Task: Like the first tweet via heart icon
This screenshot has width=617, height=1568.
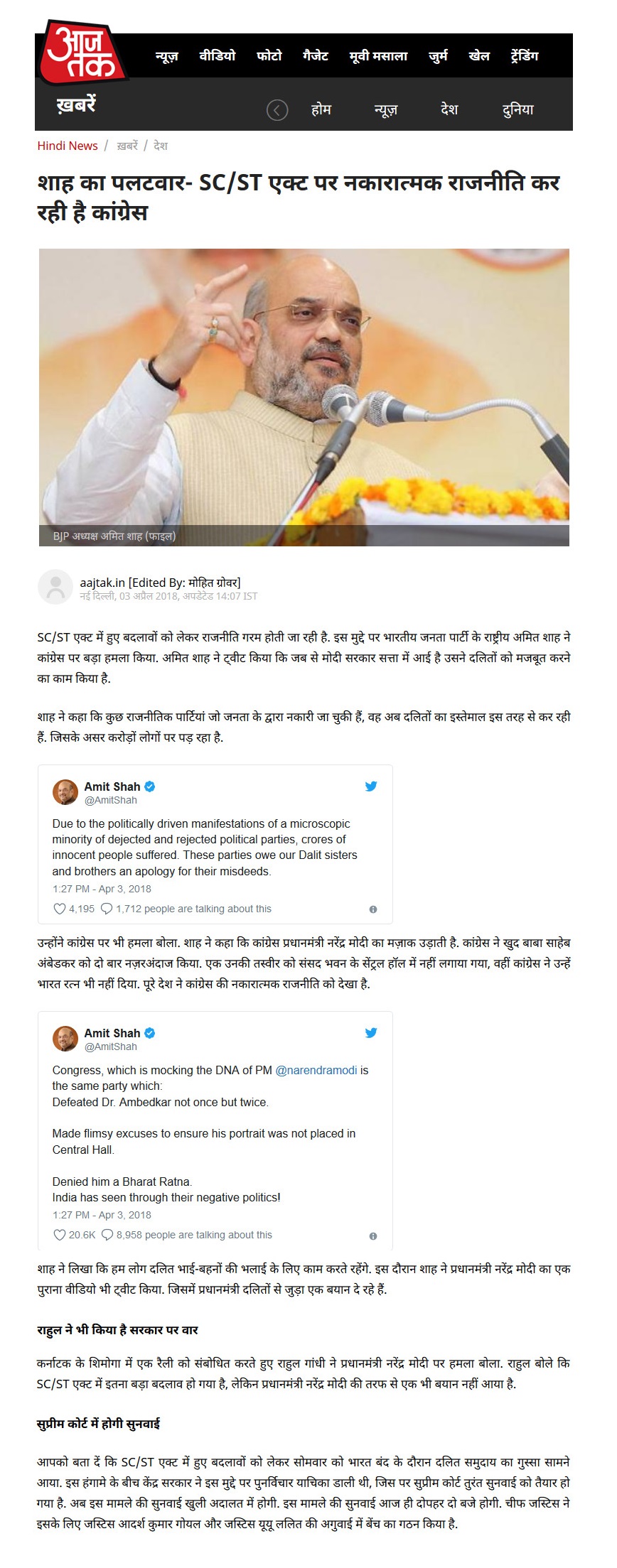Action: coord(60,909)
